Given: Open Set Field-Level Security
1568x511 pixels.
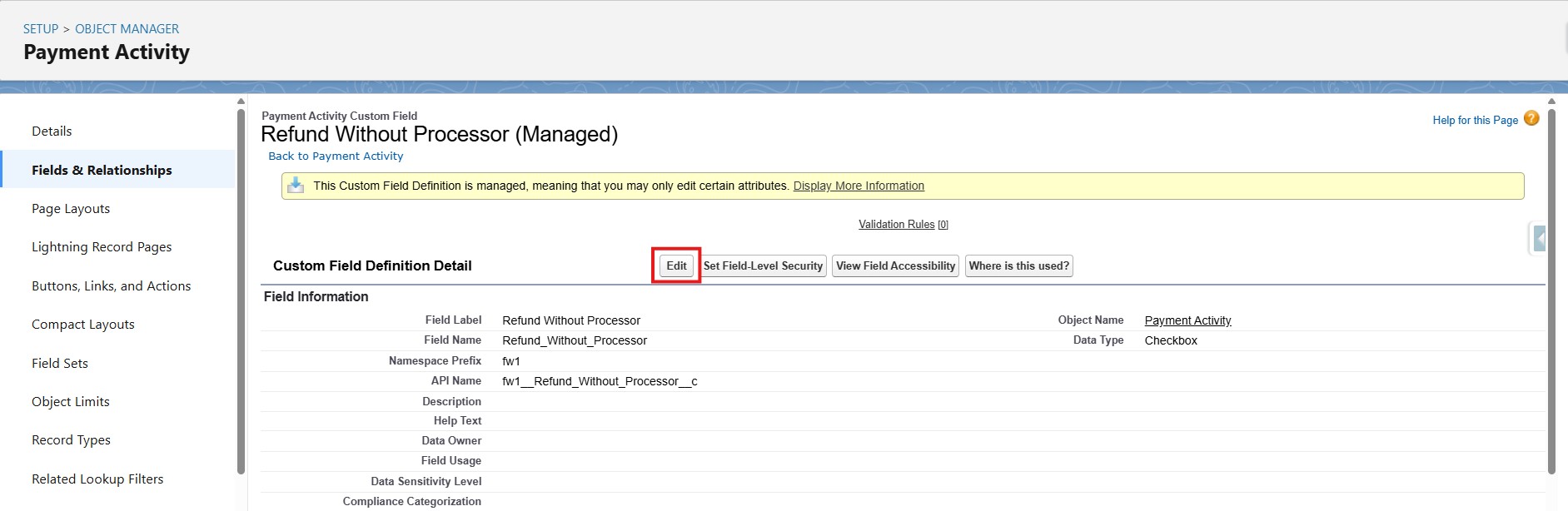Looking at the screenshot, I should click(763, 266).
